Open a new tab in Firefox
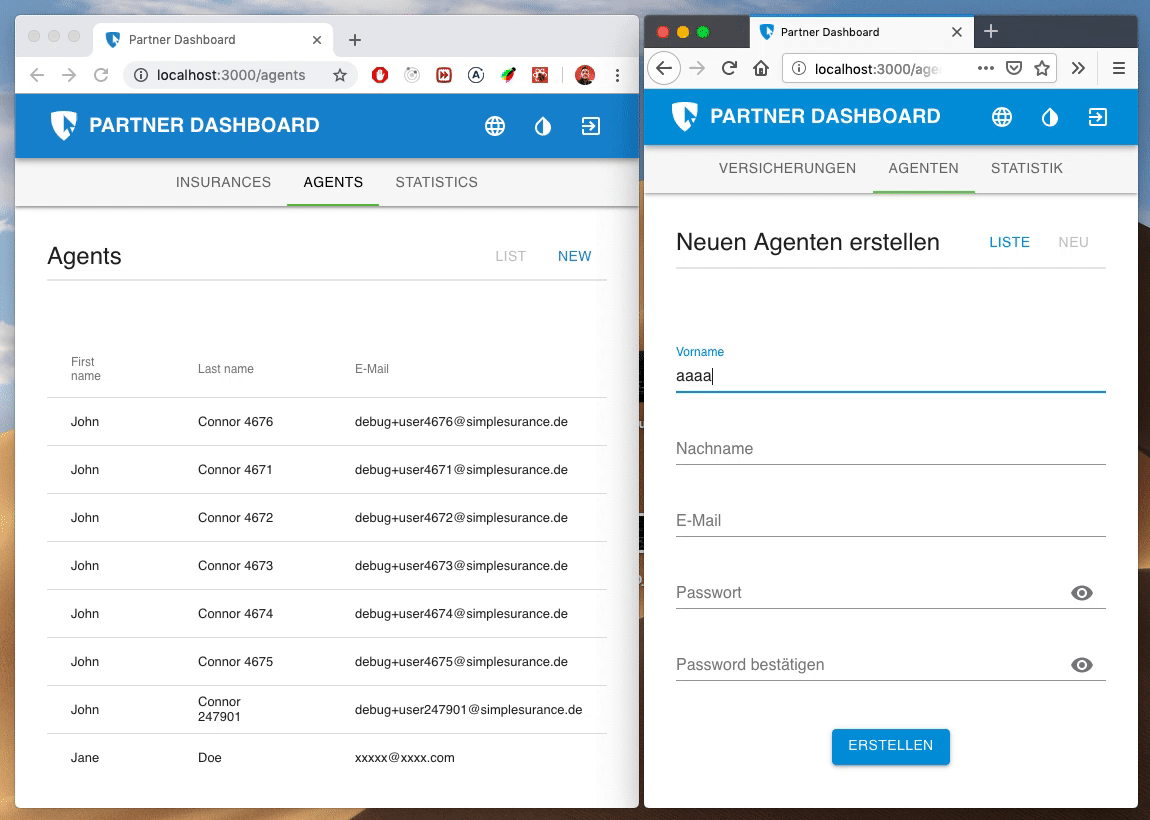This screenshot has height=820, width=1150. [x=991, y=31]
